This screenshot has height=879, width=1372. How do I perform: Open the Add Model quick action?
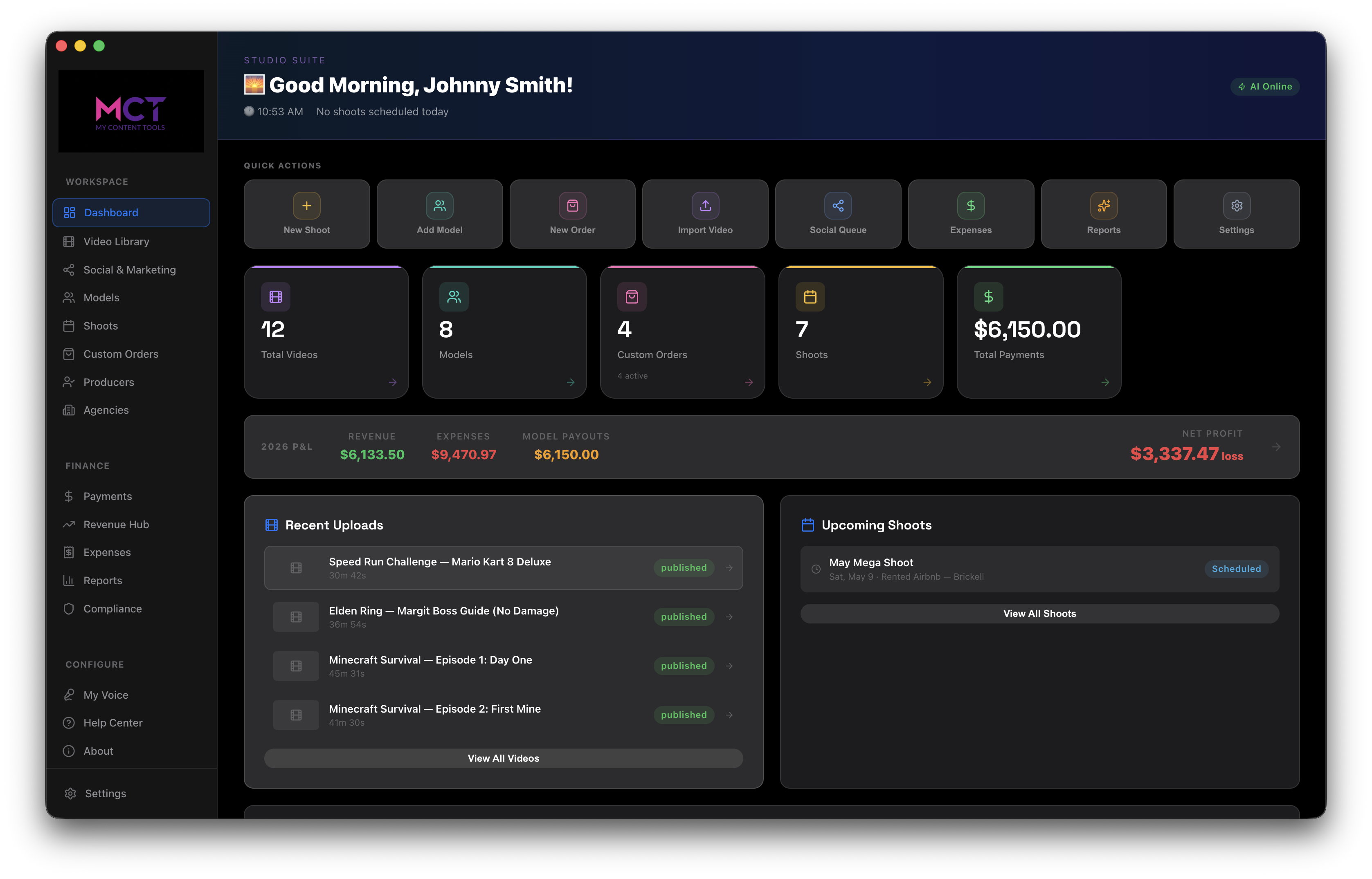[440, 206]
